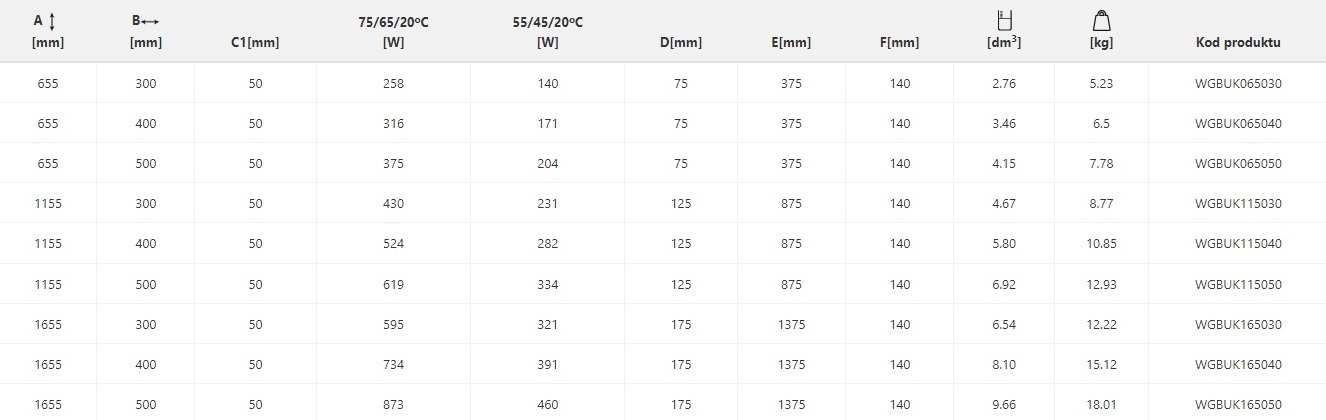Select the 2.76 dm³ volume cell
Screen dimensions: 1326x420
[x=1003, y=84]
